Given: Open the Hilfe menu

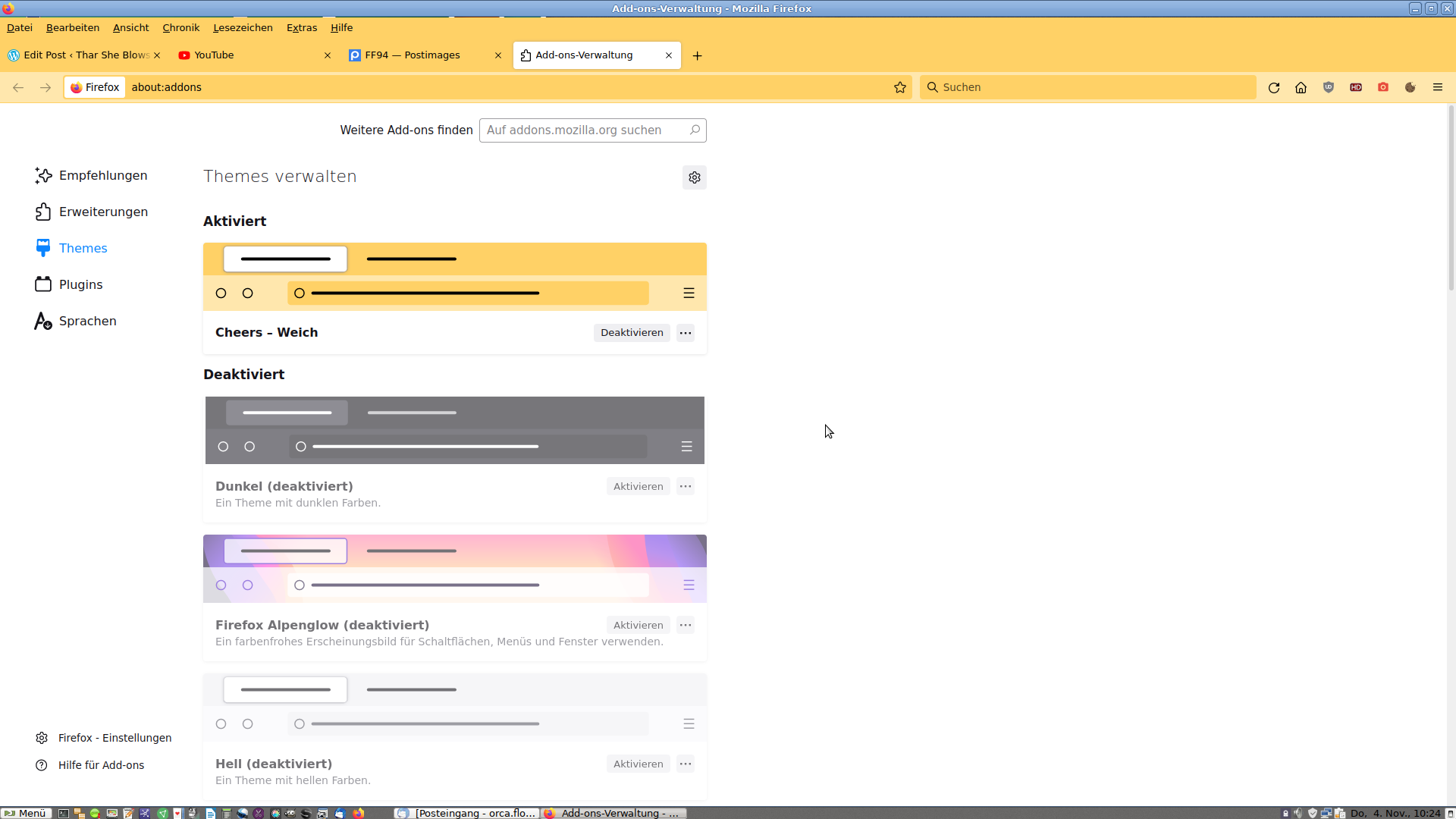Looking at the screenshot, I should (x=342, y=27).
